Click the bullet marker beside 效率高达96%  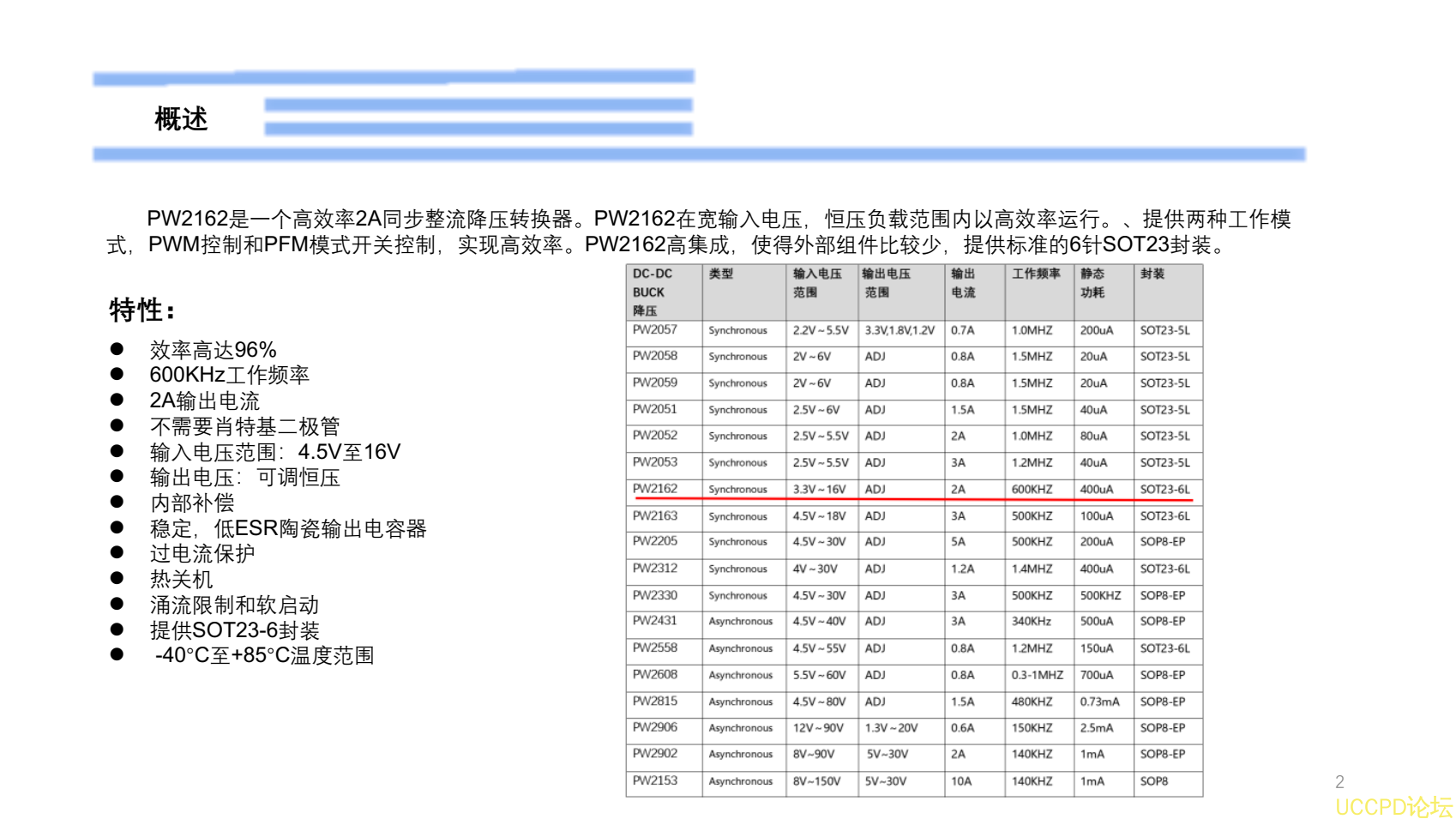click(118, 350)
